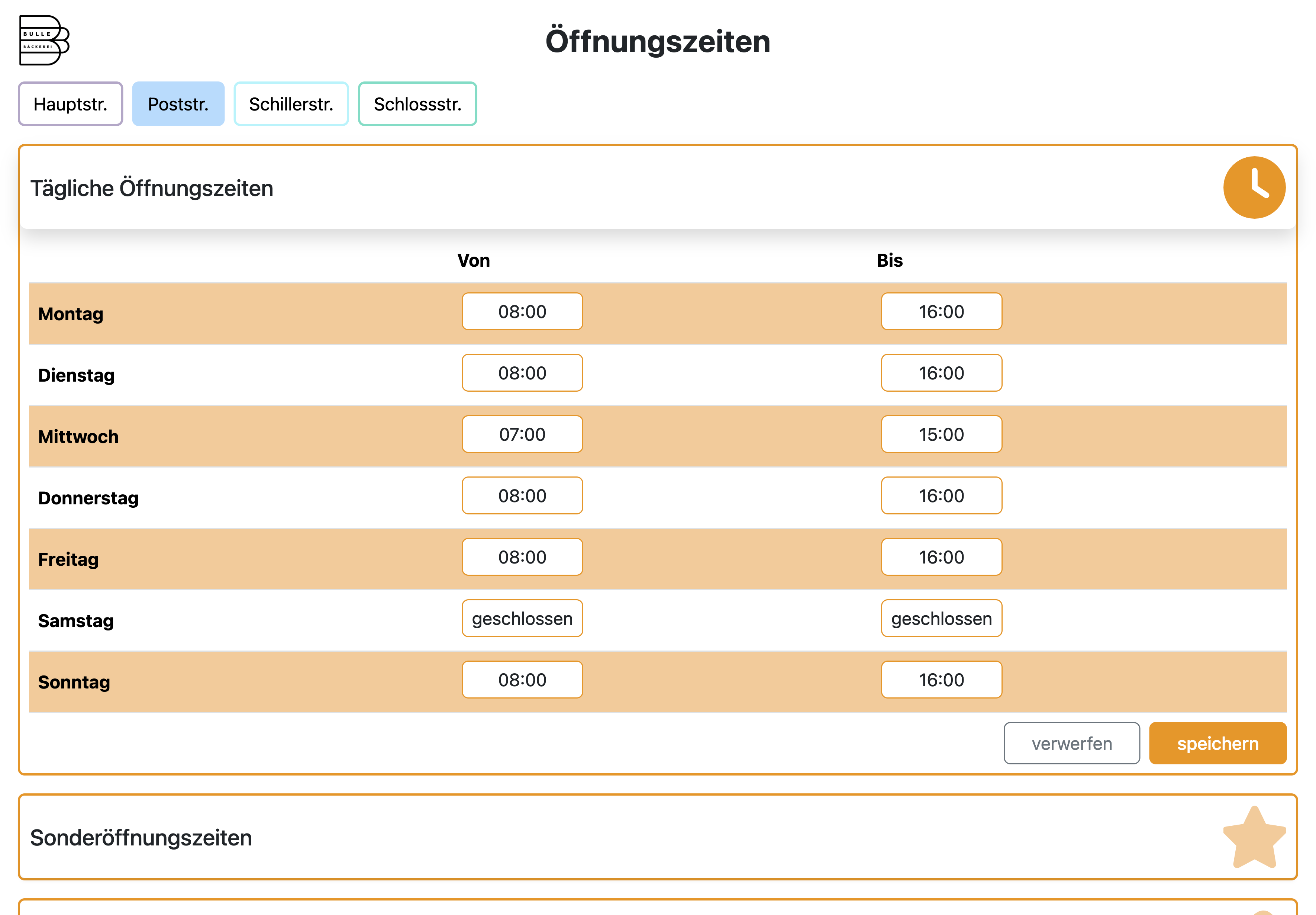Discard changes with verwerfen button
The height and width of the screenshot is (915, 1316).
1071,743
